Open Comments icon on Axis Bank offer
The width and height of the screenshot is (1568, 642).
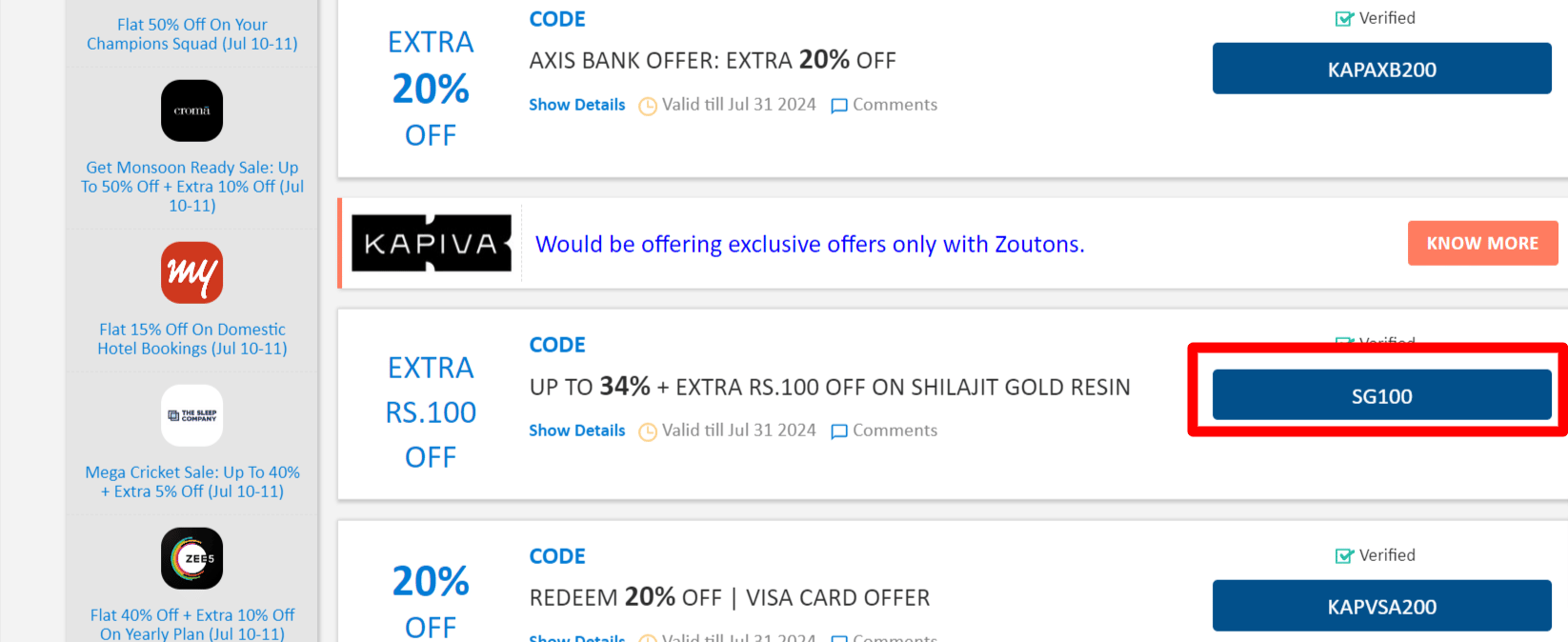[x=839, y=106]
